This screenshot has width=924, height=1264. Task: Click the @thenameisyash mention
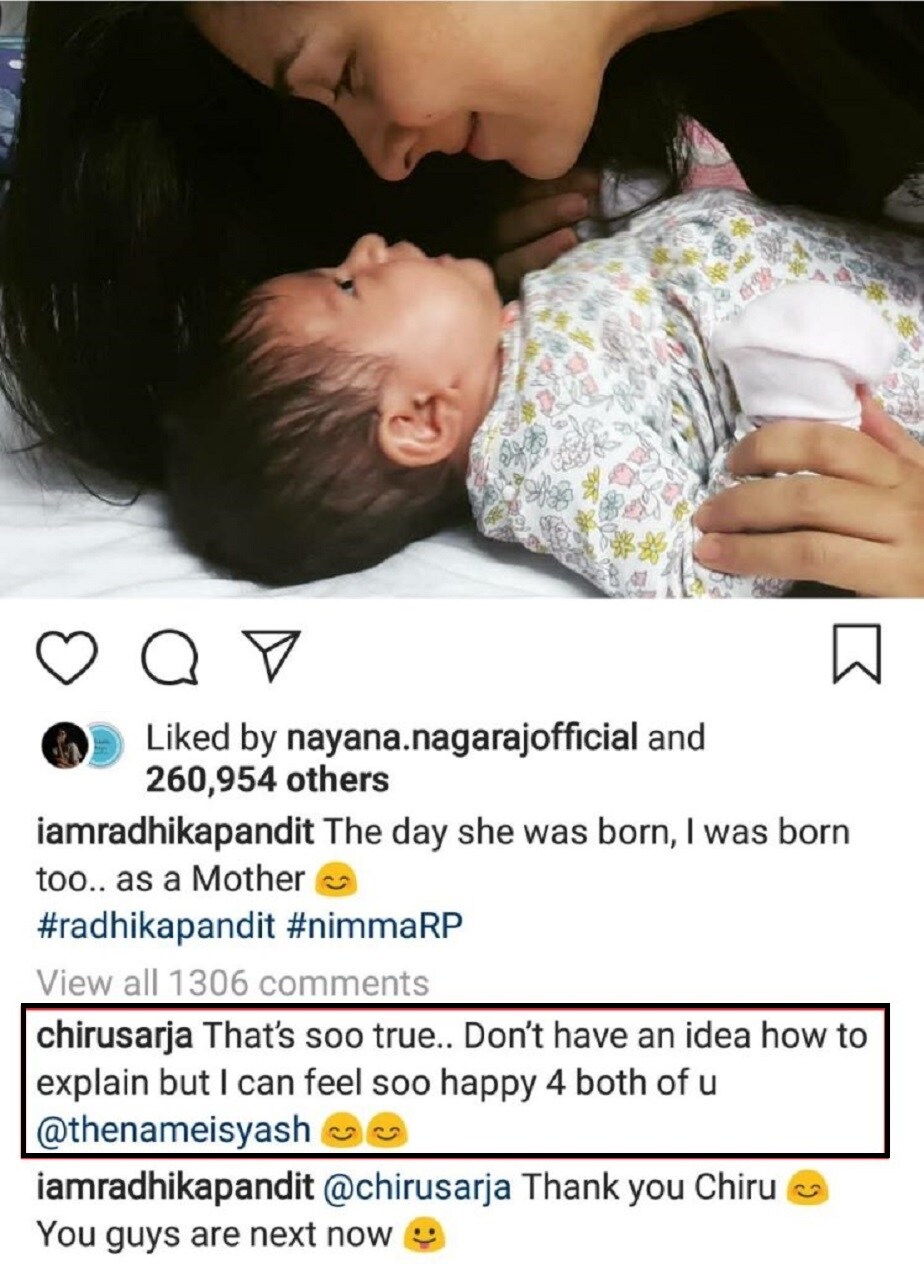(172, 1132)
